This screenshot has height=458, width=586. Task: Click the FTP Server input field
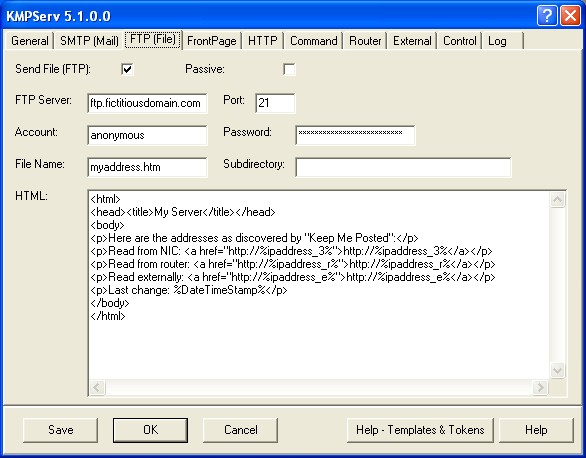[x=147, y=103]
